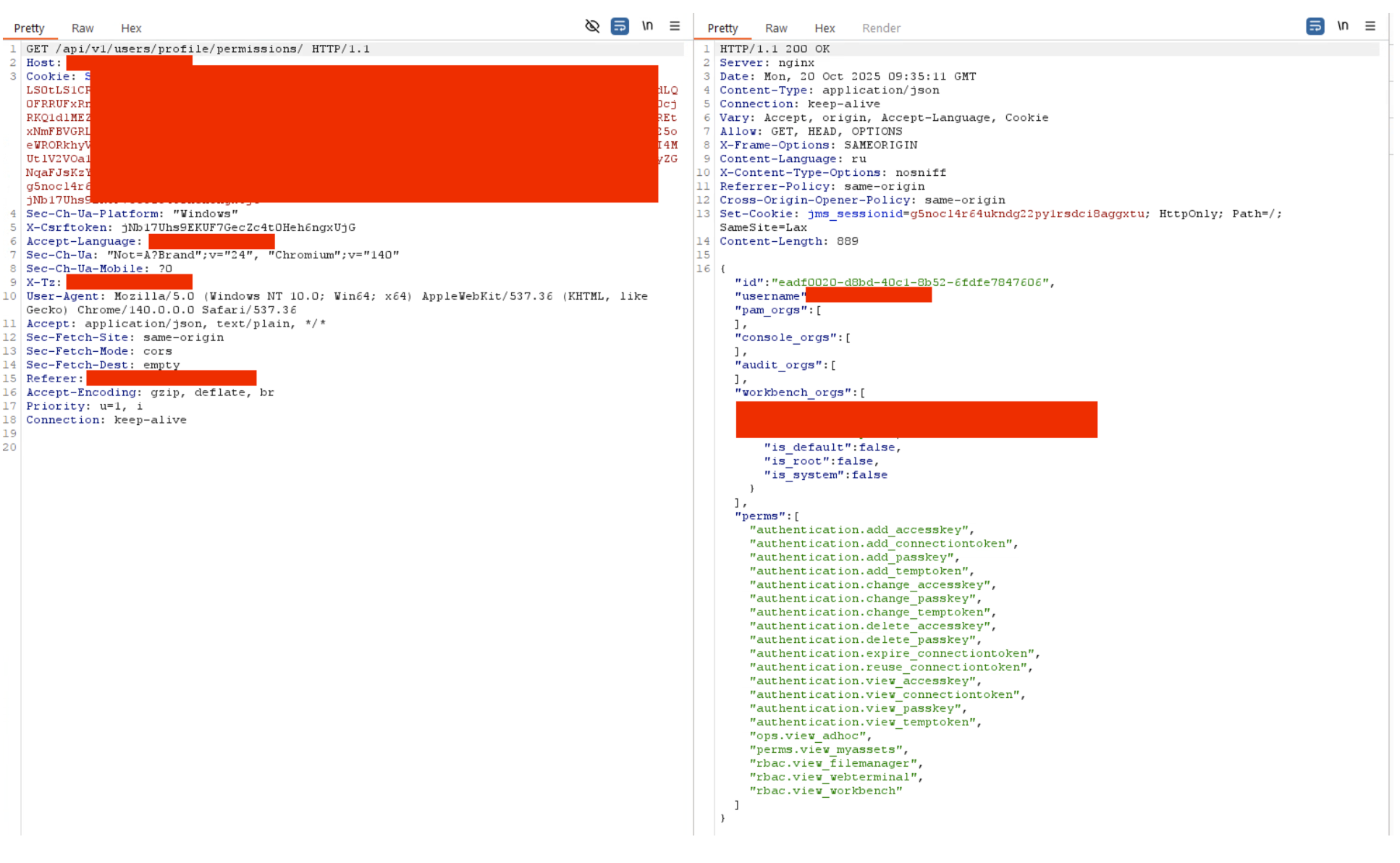This screenshot has height=863, width=1400.
Task: Select the Pretty tab on the request panel
Action: (x=30, y=28)
